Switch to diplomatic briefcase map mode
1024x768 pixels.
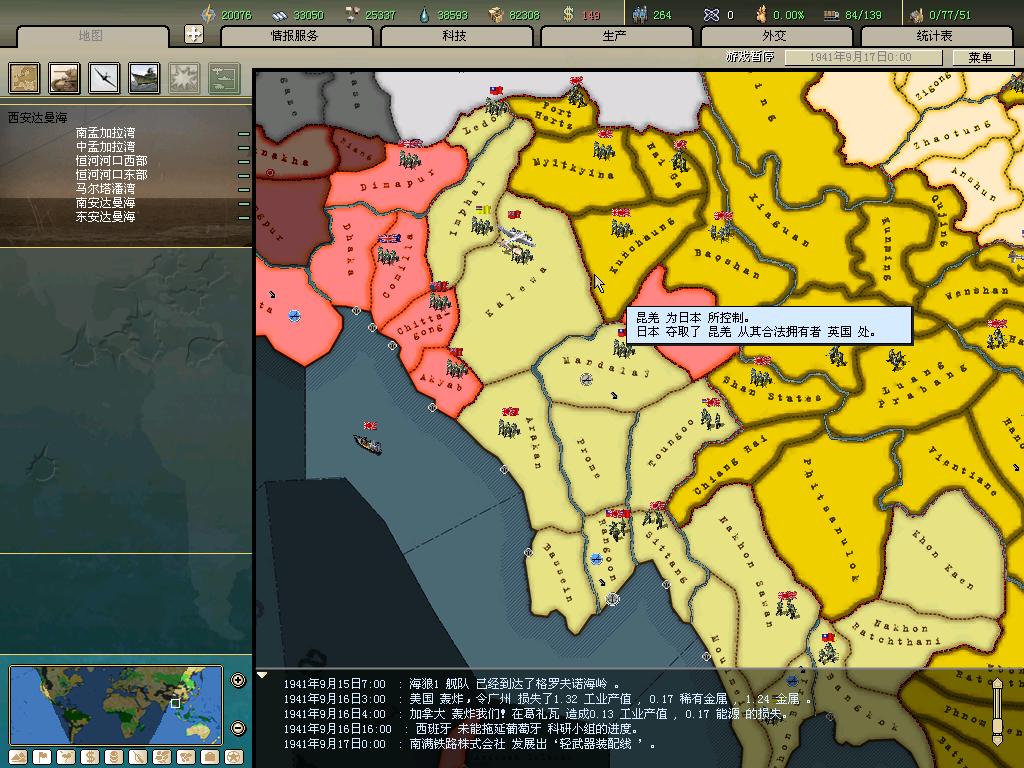[210, 757]
